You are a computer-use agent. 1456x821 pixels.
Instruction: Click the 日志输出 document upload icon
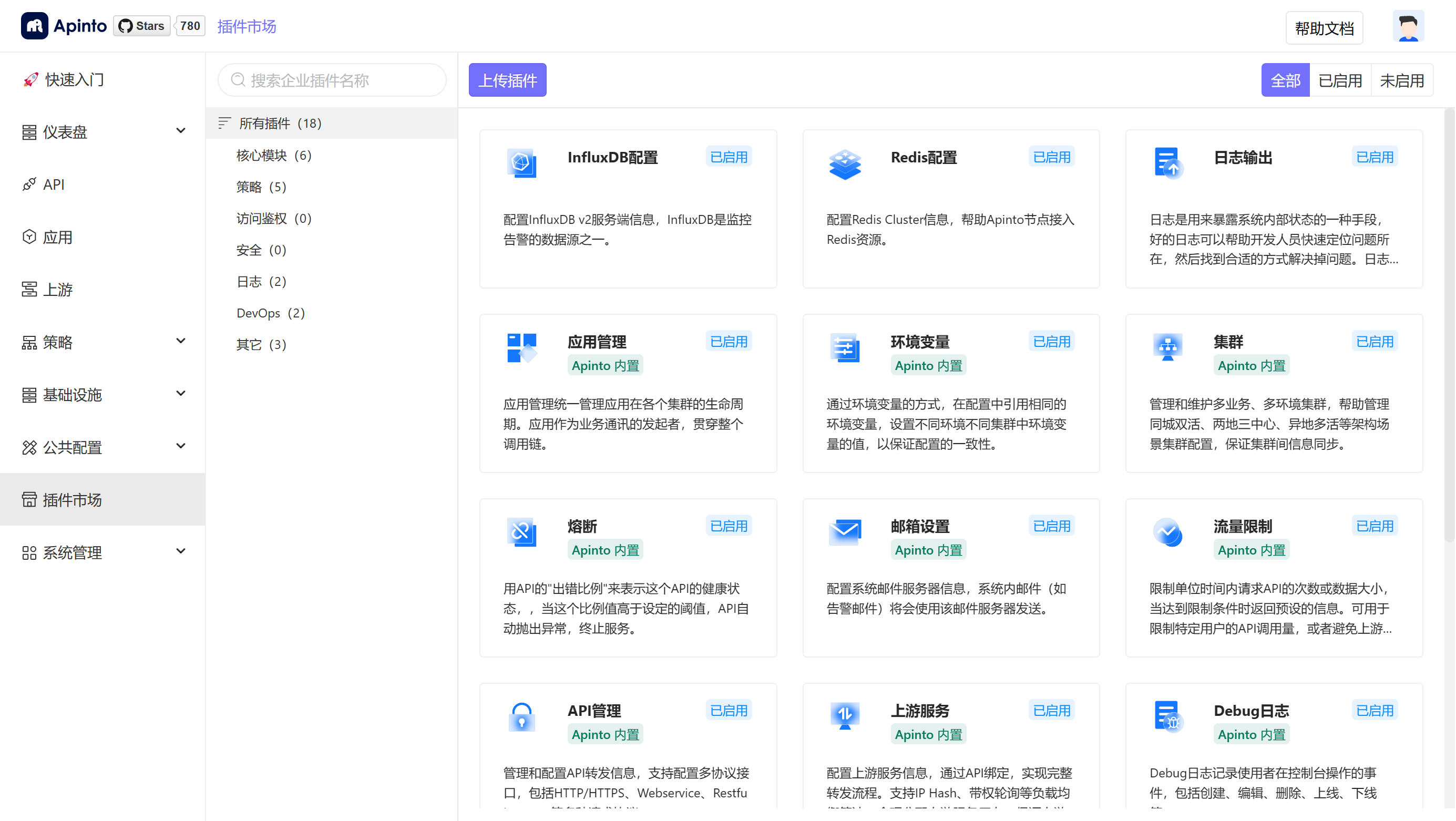click(x=1168, y=163)
